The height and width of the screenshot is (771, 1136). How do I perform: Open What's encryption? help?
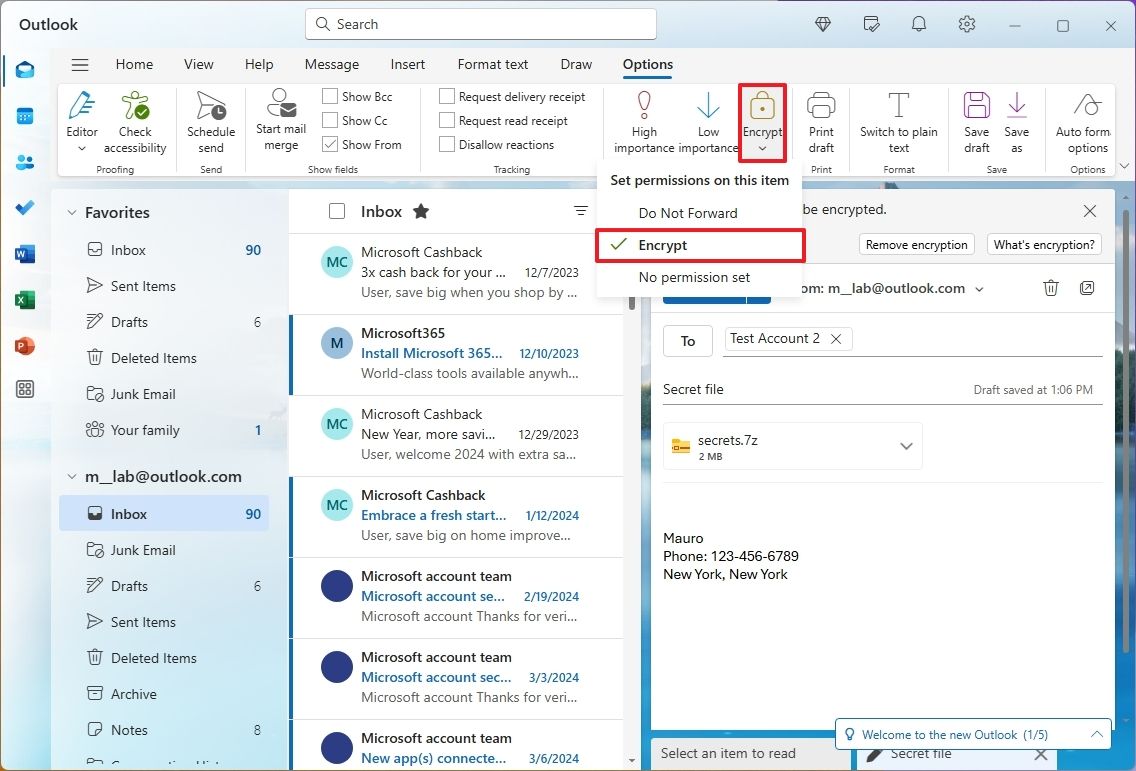(1044, 244)
